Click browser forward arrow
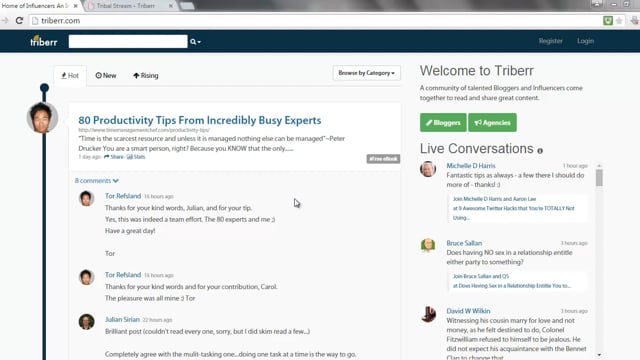 5,20
